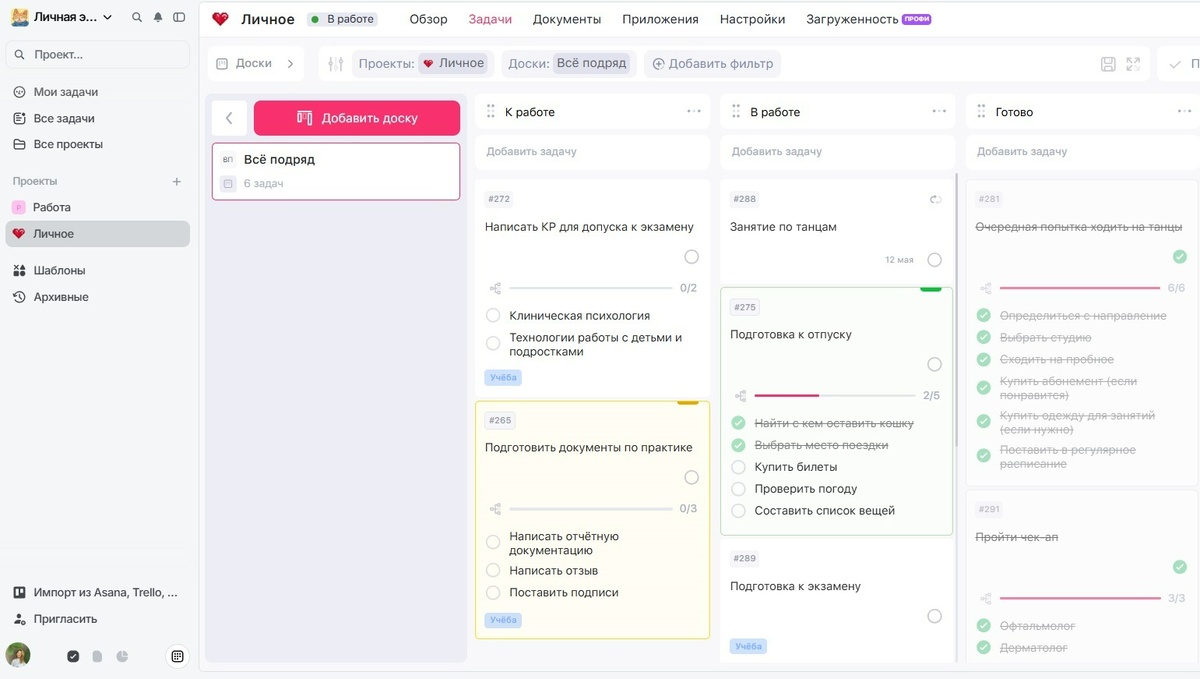Image resolution: width=1200 pixels, height=679 pixels.
Task: Click progress bar of Пройти чек-ап 3/3
Action: click(x=1080, y=599)
